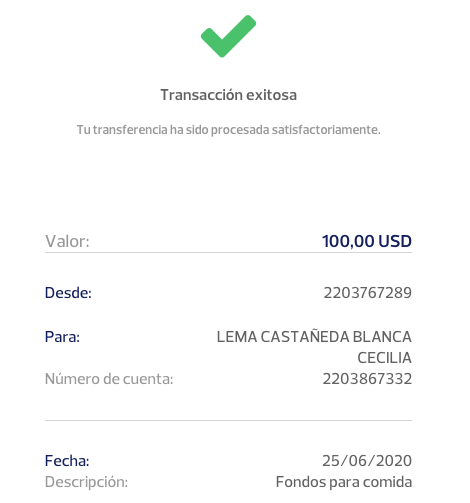Select the transfer processed confirmation message
The height and width of the screenshot is (503, 470).
(228, 130)
